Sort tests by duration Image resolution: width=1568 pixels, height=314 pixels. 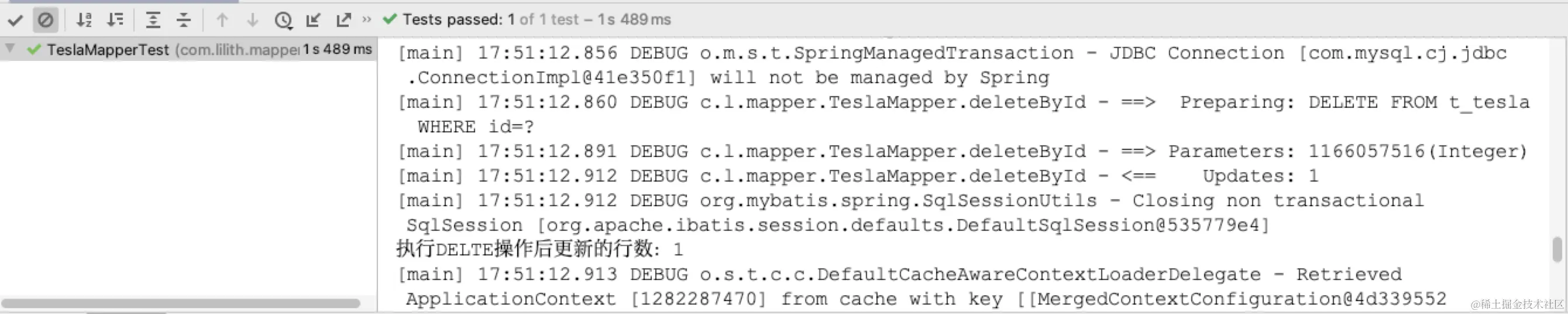[x=115, y=20]
